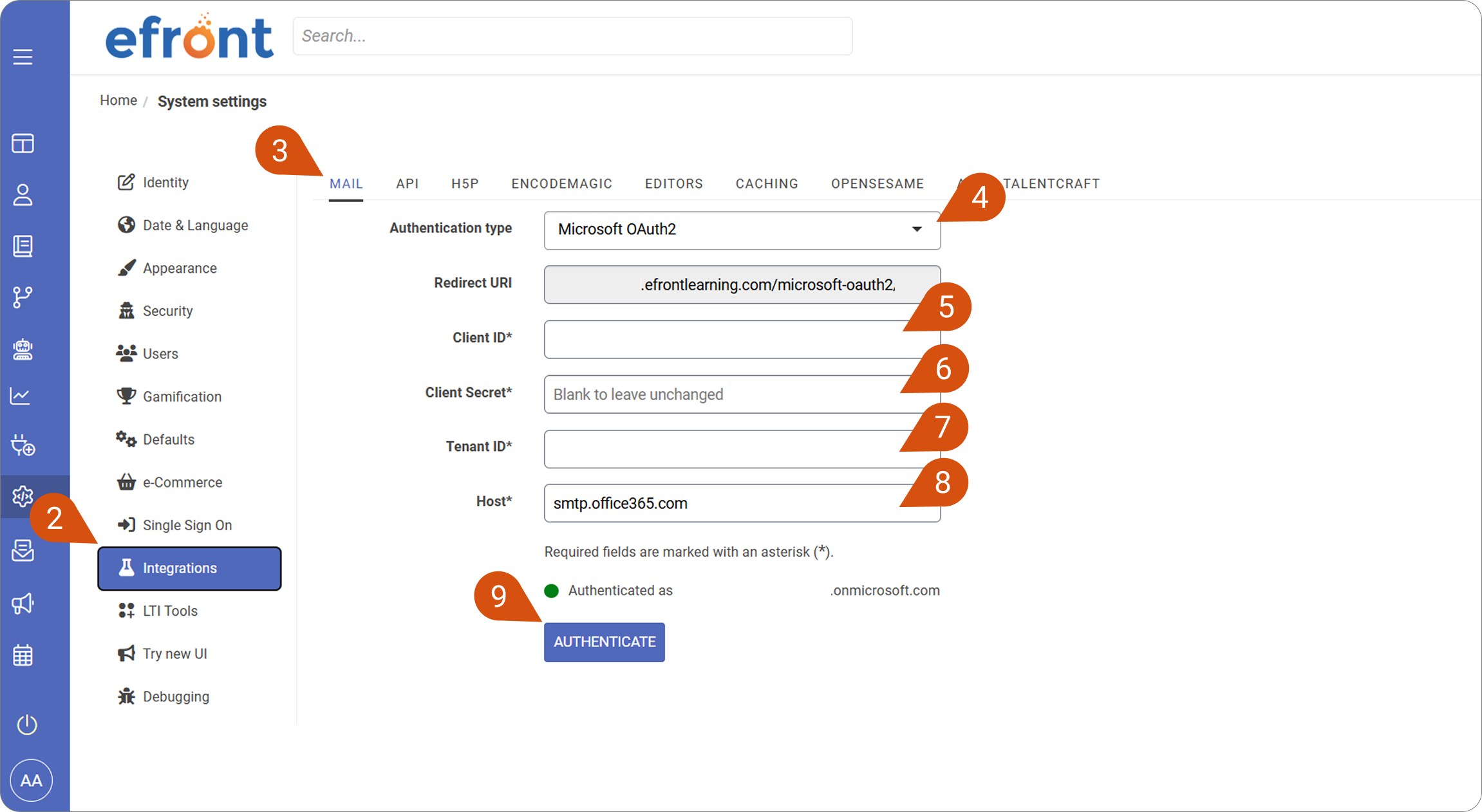The height and width of the screenshot is (812, 1482).
Task: Focus the Client Secret field
Action: pos(742,394)
